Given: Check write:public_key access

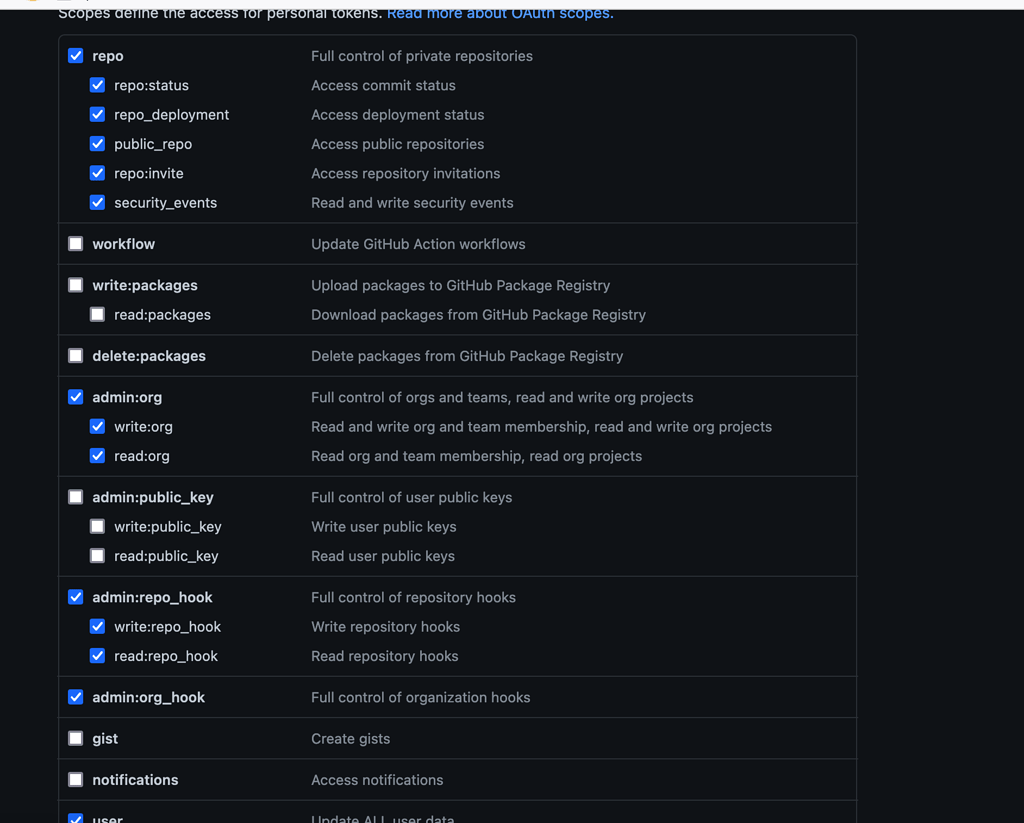Looking at the screenshot, I should click(97, 526).
